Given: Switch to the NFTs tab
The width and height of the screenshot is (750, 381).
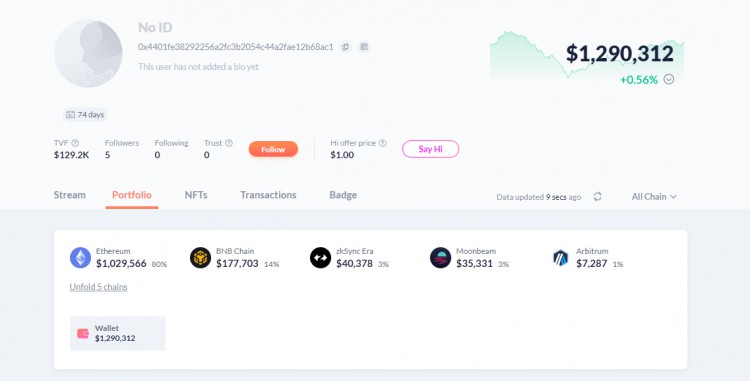Looking at the screenshot, I should [196, 195].
